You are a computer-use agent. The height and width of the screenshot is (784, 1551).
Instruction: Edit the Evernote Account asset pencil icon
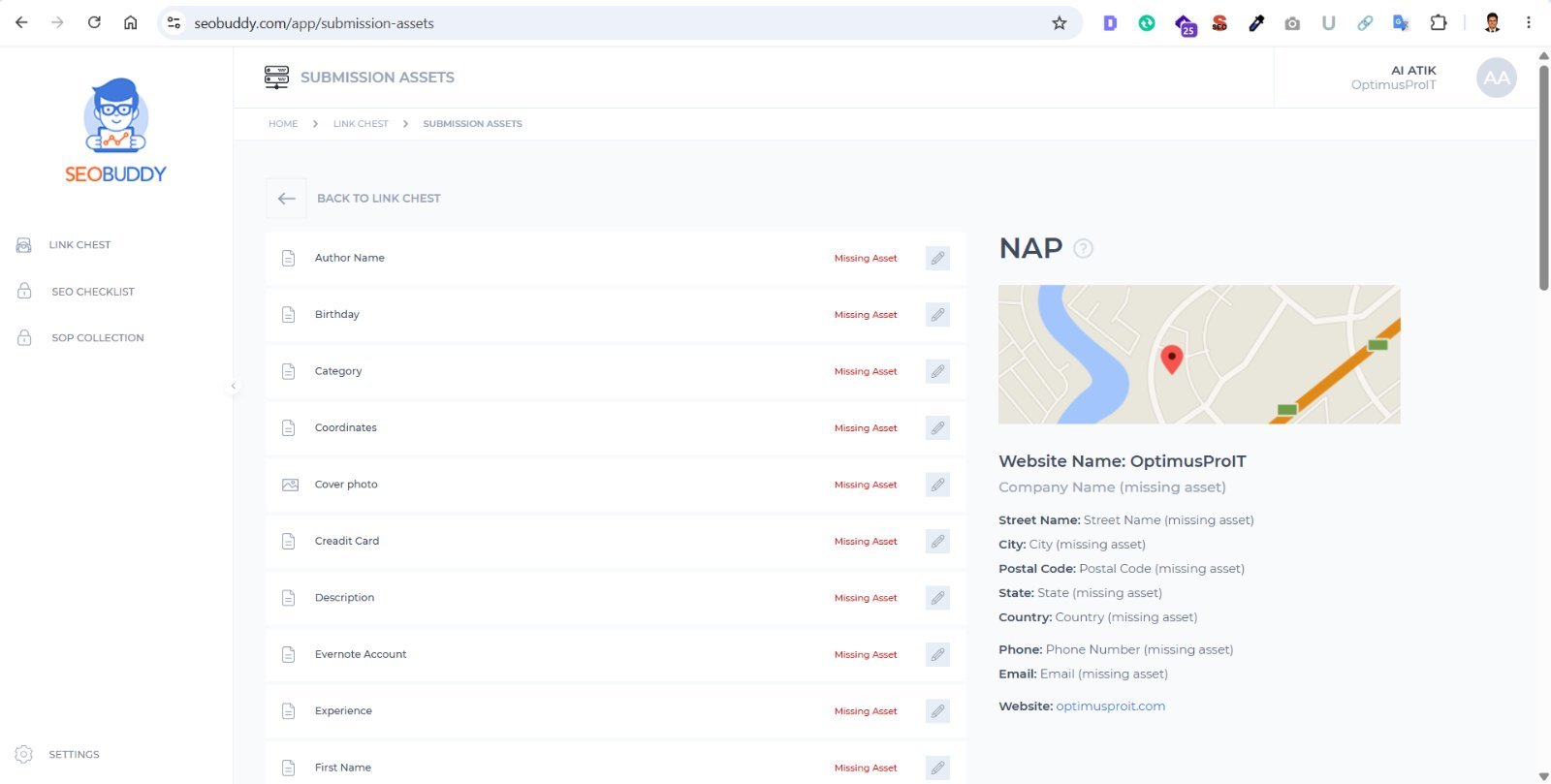click(937, 655)
